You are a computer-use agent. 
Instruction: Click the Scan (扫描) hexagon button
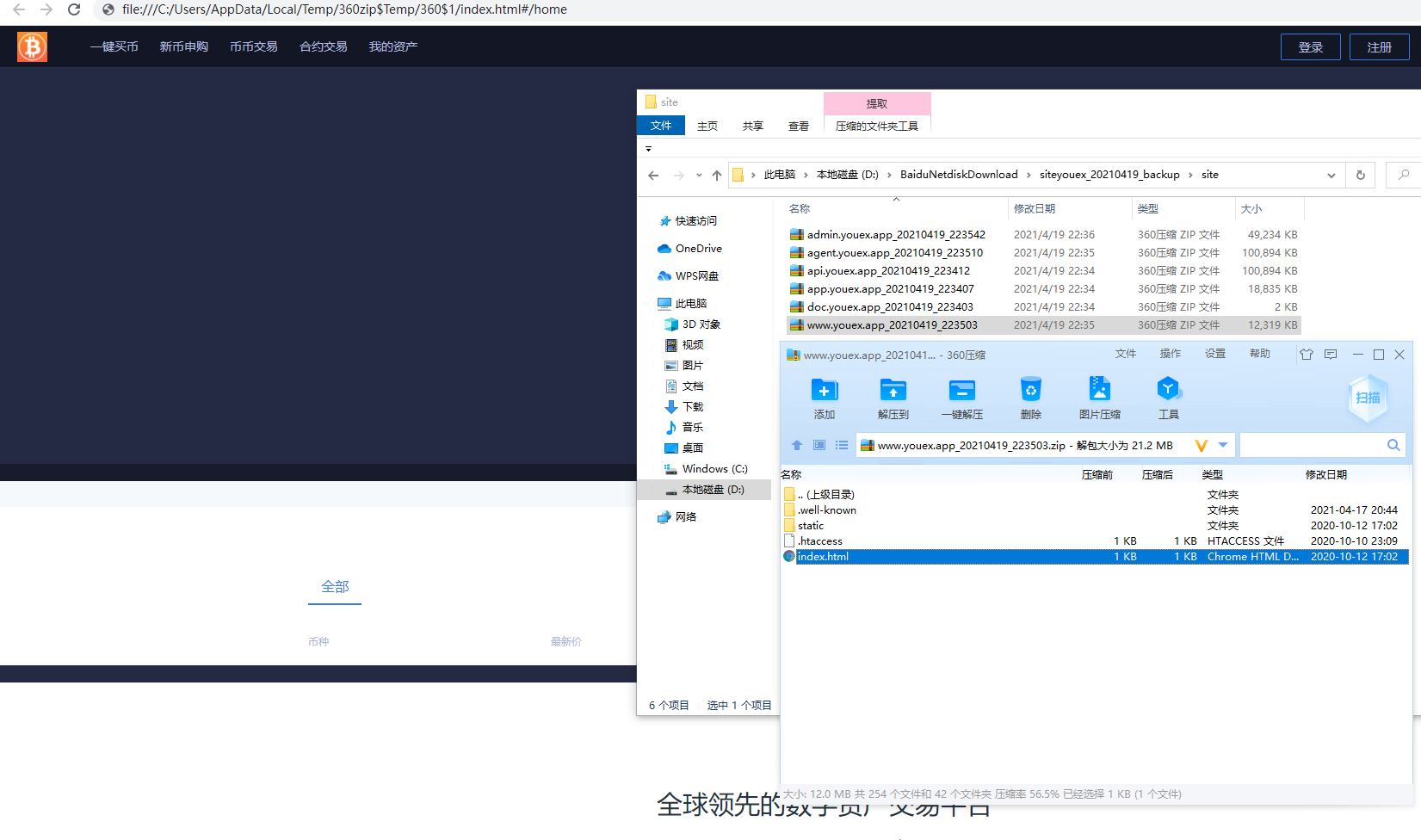pyautogui.click(x=1368, y=398)
